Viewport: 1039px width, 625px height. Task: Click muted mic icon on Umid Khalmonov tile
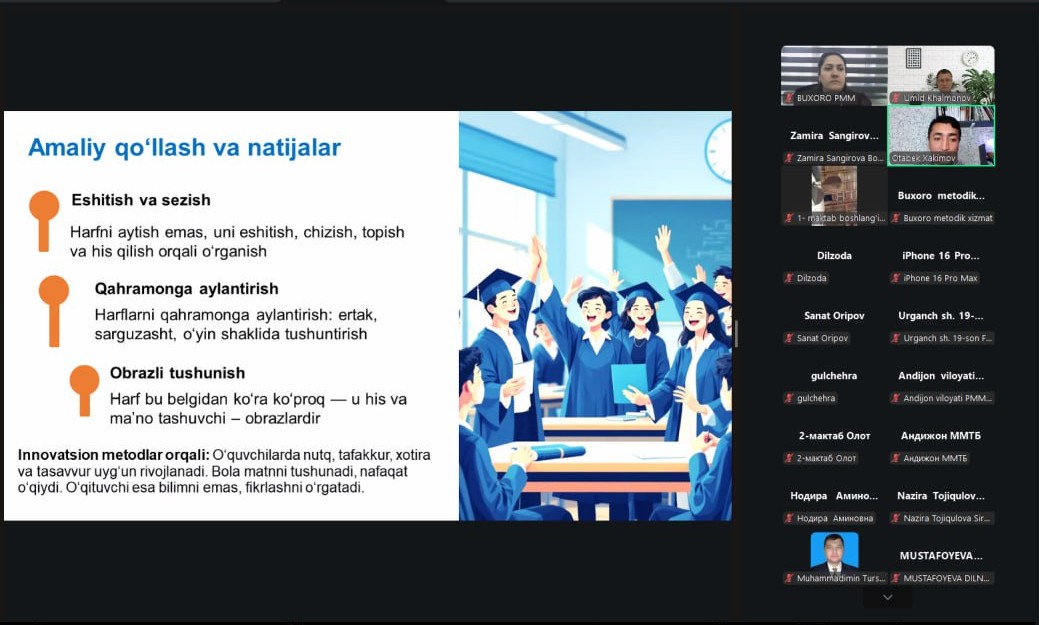coord(896,98)
